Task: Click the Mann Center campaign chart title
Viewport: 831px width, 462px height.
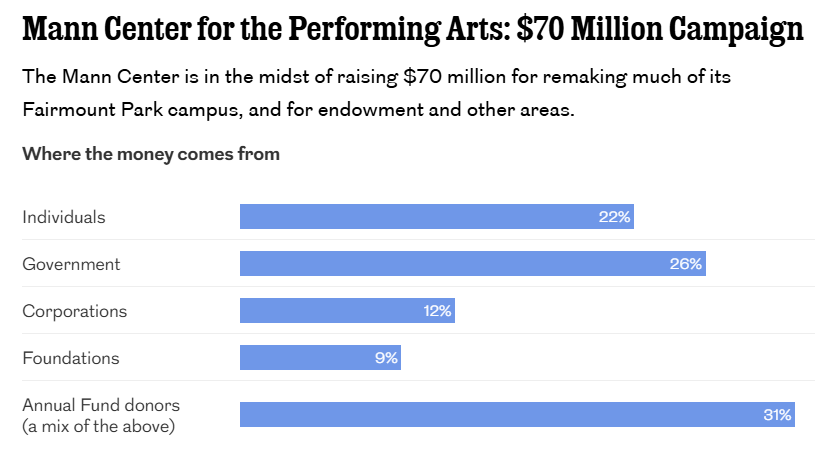Action: pyautogui.click(x=412, y=29)
